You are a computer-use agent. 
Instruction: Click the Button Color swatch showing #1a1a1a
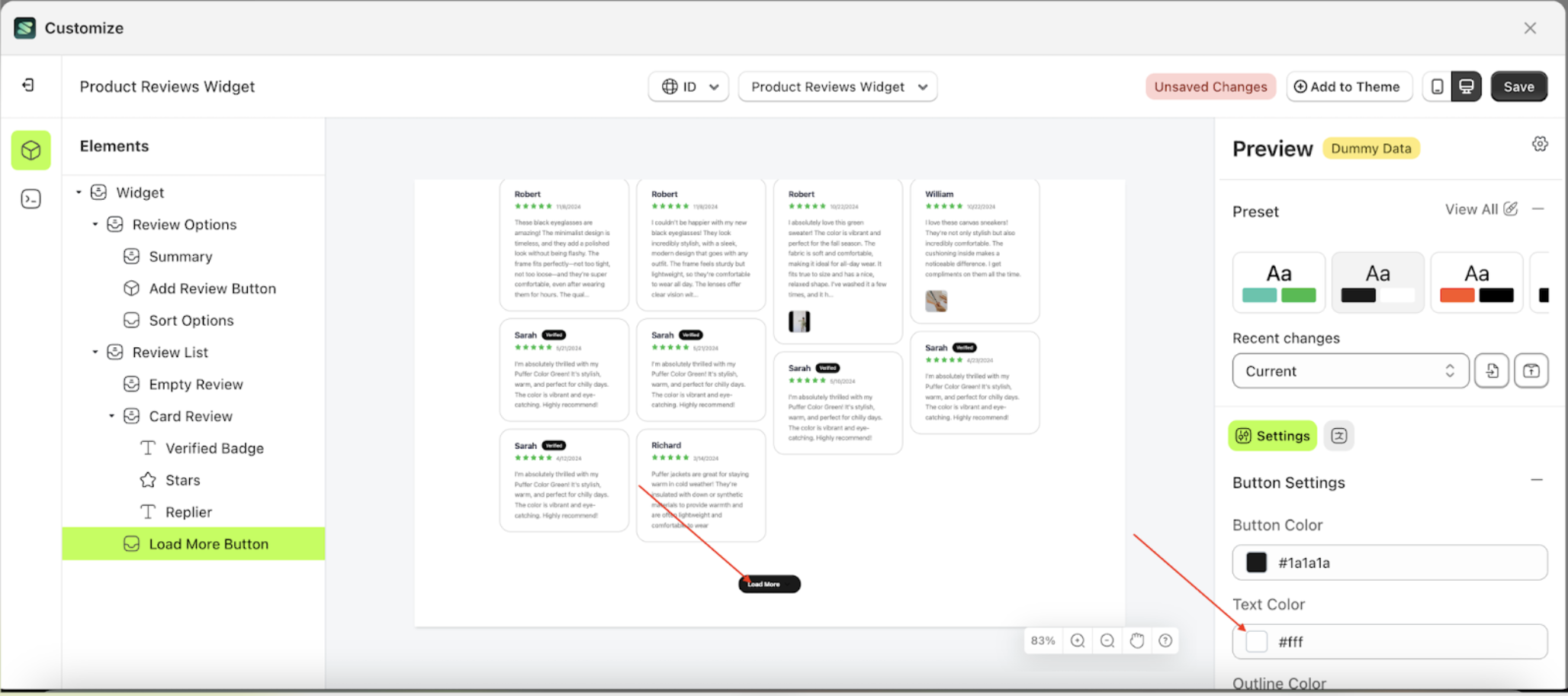1256,562
